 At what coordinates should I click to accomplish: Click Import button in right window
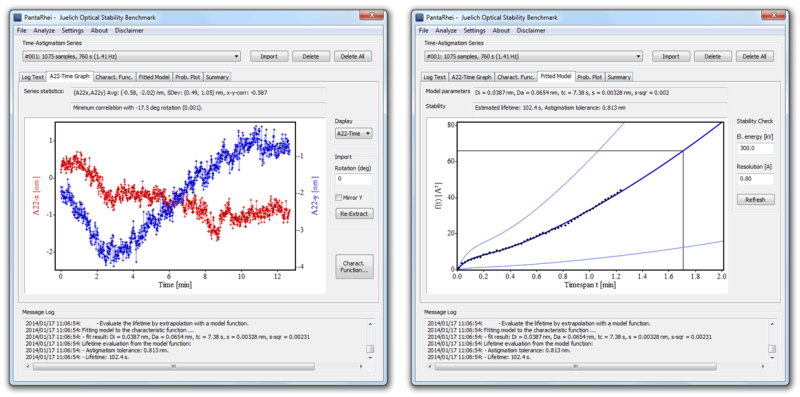(671, 56)
